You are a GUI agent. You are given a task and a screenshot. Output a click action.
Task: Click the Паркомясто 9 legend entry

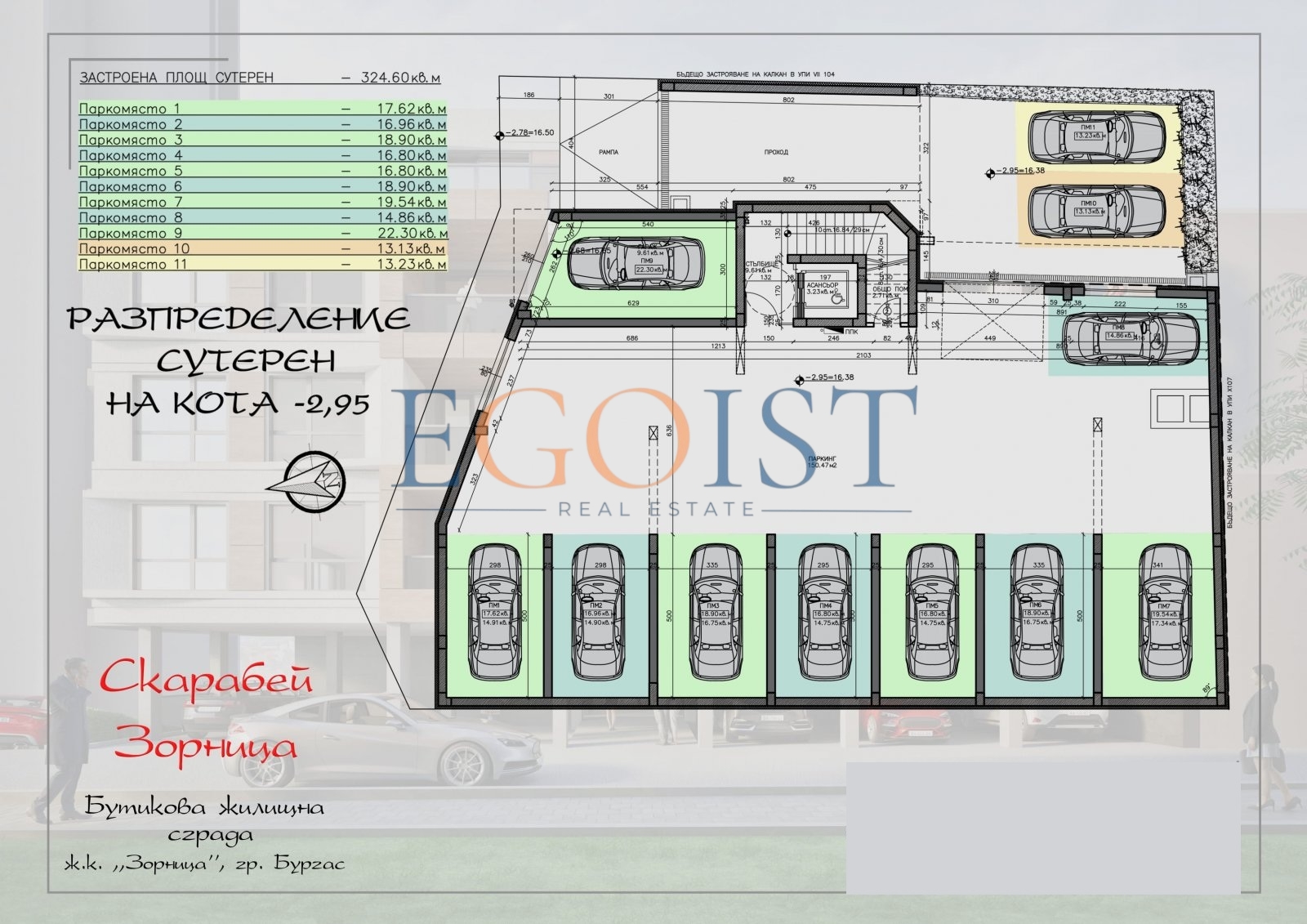point(262,233)
